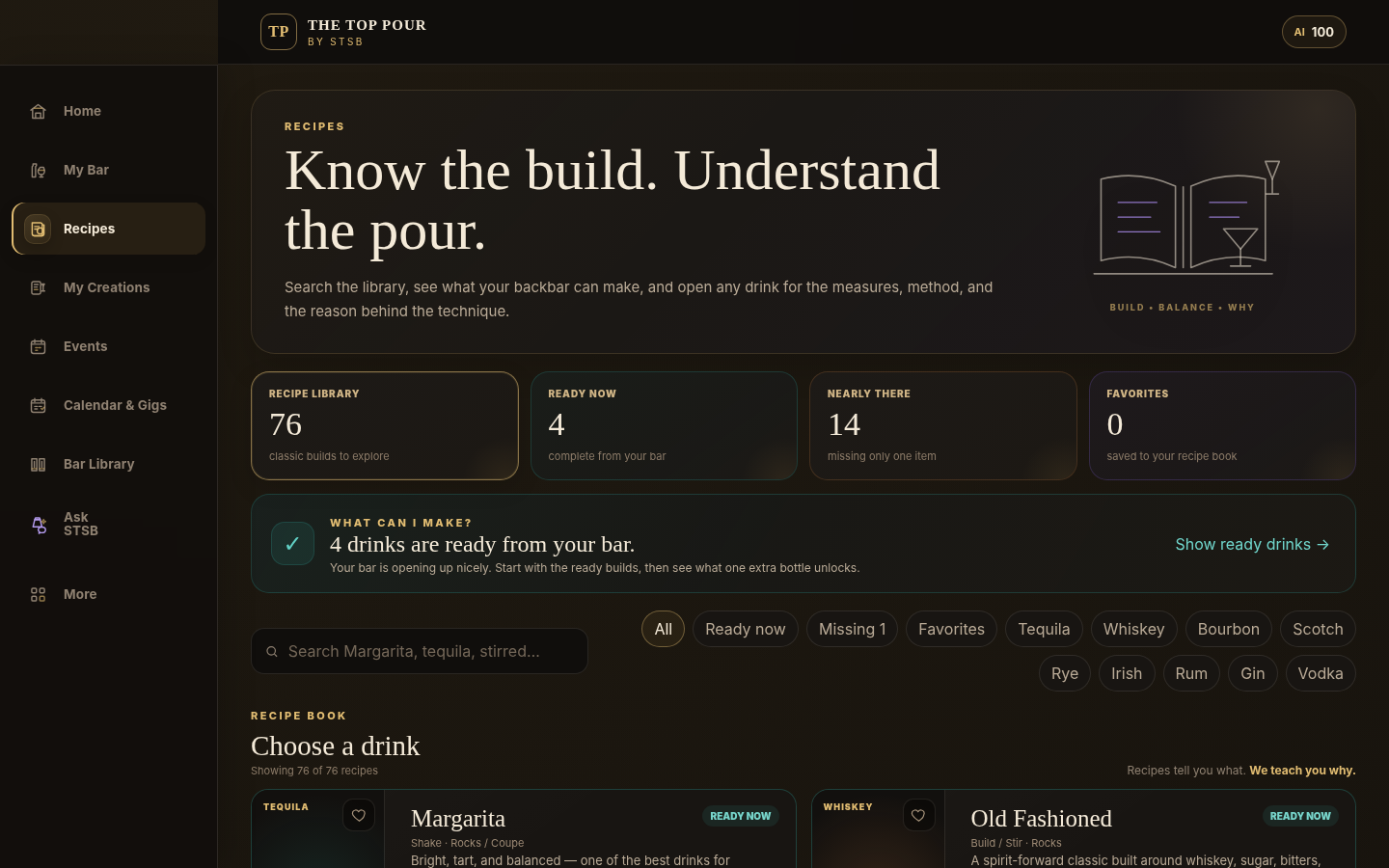The width and height of the screenshot is (1389, 868).
Task: Filter recipes by Rum
Action: tap(1191, 673)
